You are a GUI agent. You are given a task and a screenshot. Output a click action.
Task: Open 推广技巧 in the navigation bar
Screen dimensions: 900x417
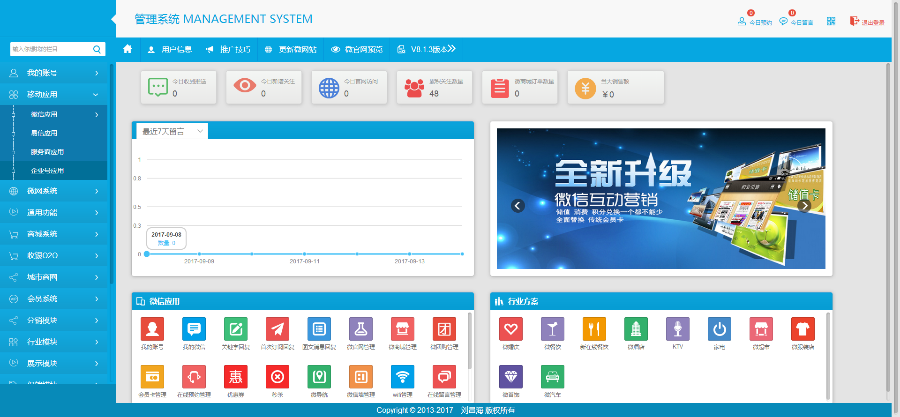[x=228, y=49]
